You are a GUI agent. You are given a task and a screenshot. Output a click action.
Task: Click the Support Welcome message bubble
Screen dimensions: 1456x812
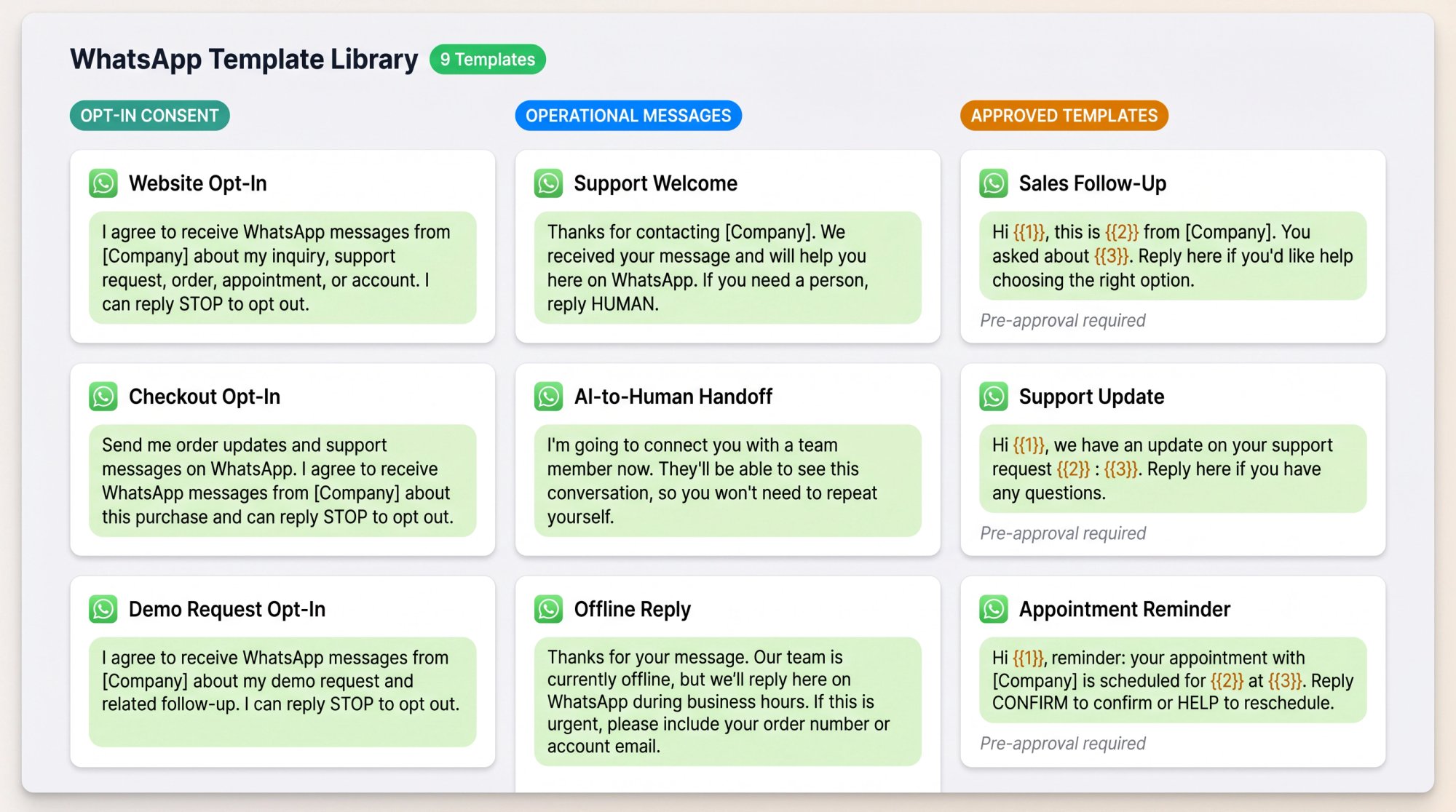pos(728,268)
